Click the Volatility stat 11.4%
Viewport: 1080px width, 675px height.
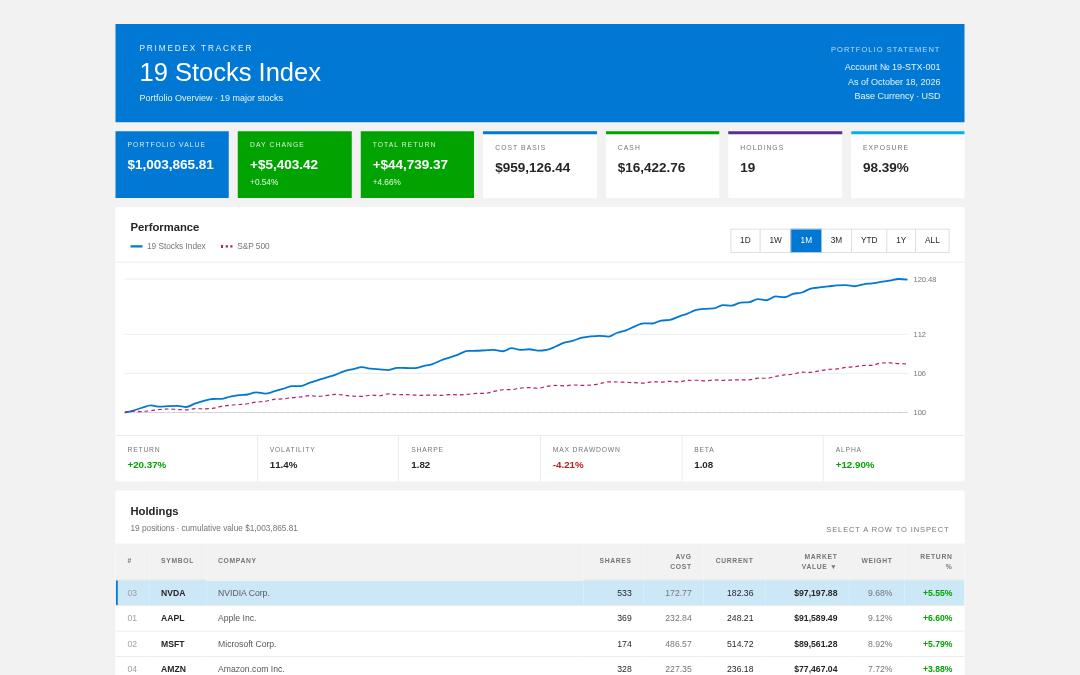[x=283, y=465]
